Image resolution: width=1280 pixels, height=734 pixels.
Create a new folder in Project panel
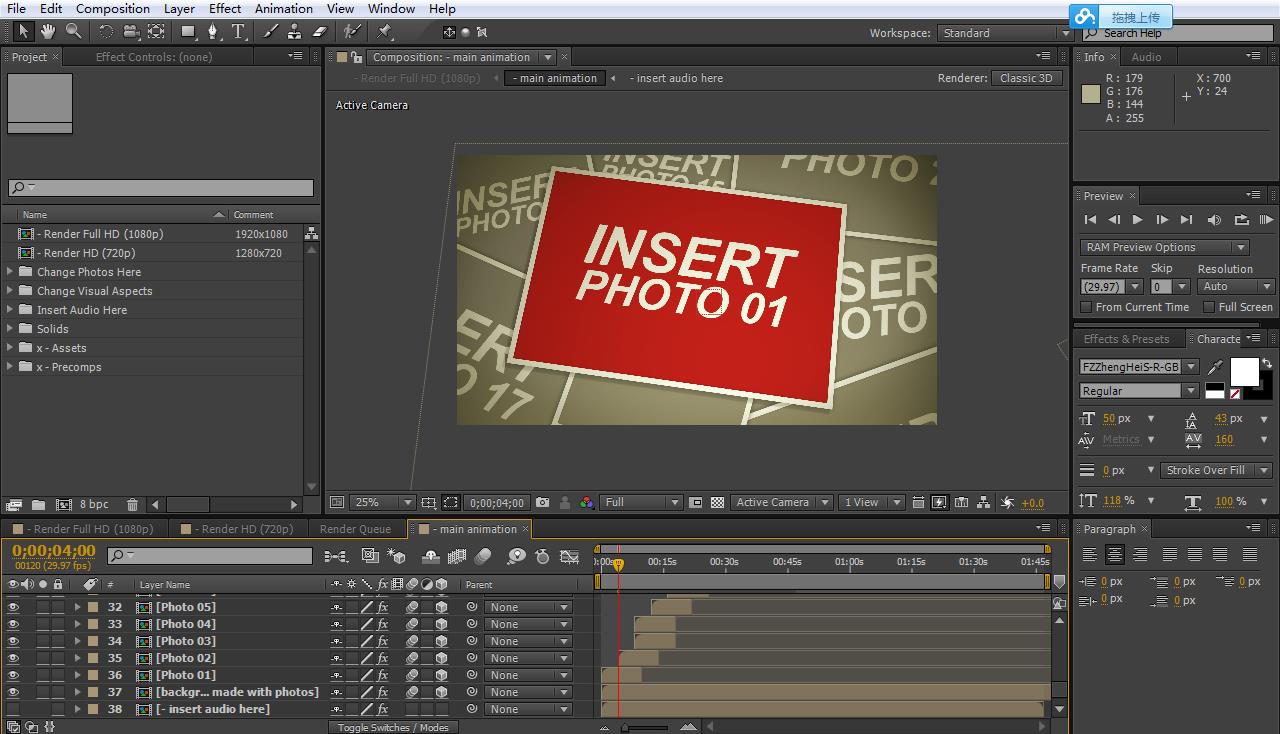[38, 505]
